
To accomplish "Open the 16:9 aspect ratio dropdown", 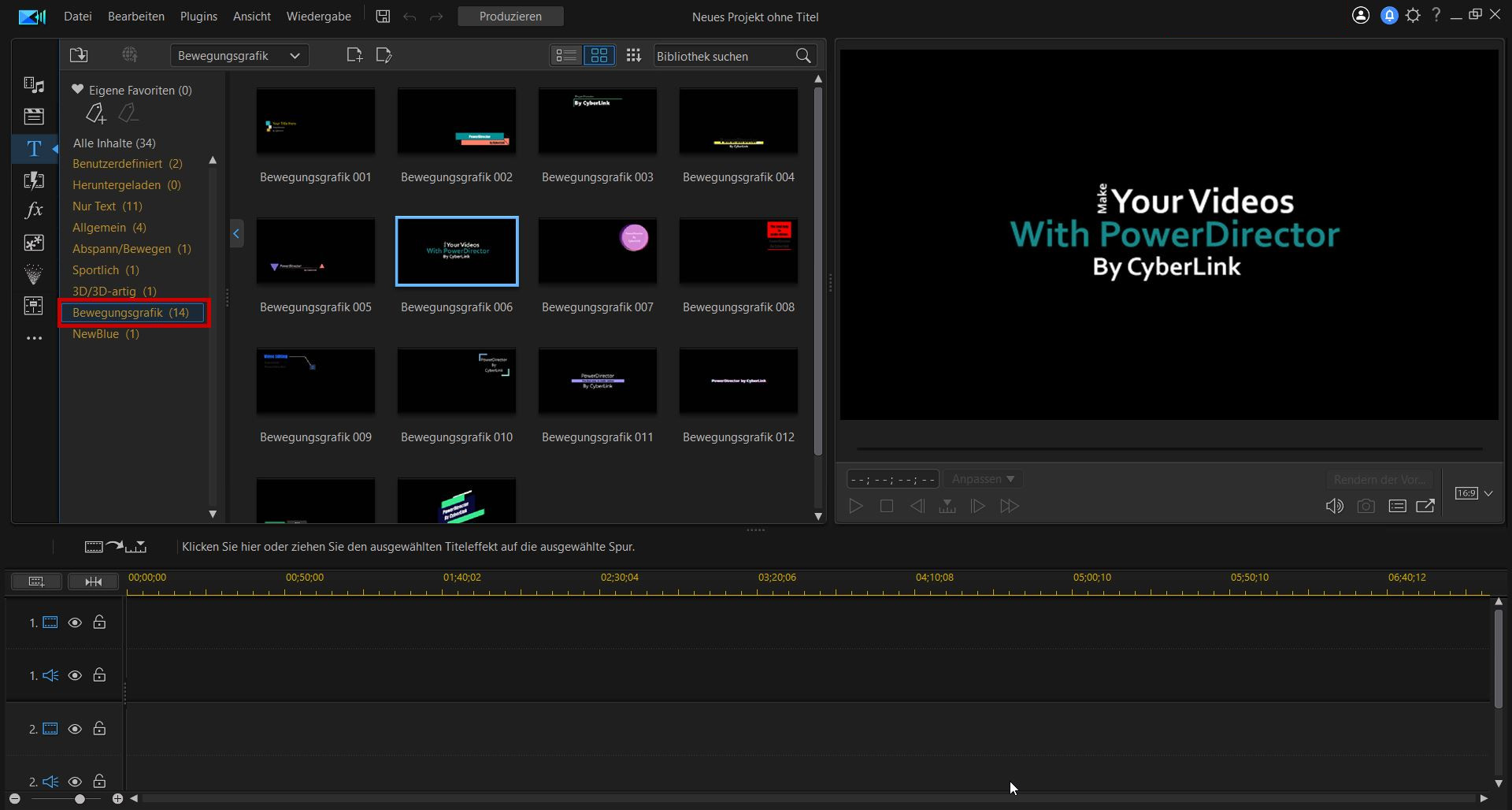I will tap(1474, 493).
